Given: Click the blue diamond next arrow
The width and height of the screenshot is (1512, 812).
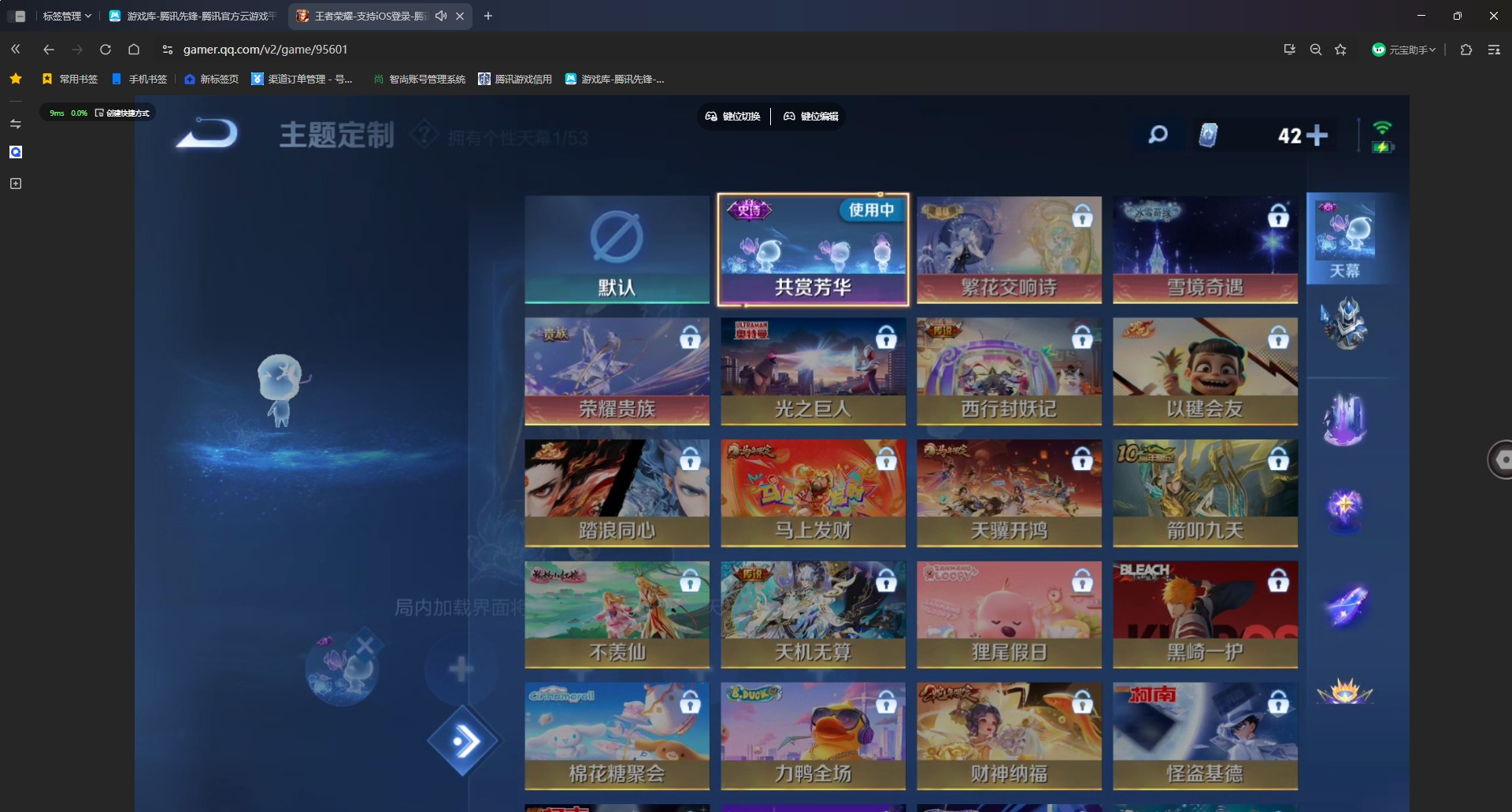Looking at the screenshot, I should pyautogui.click(x=464, y=740).
